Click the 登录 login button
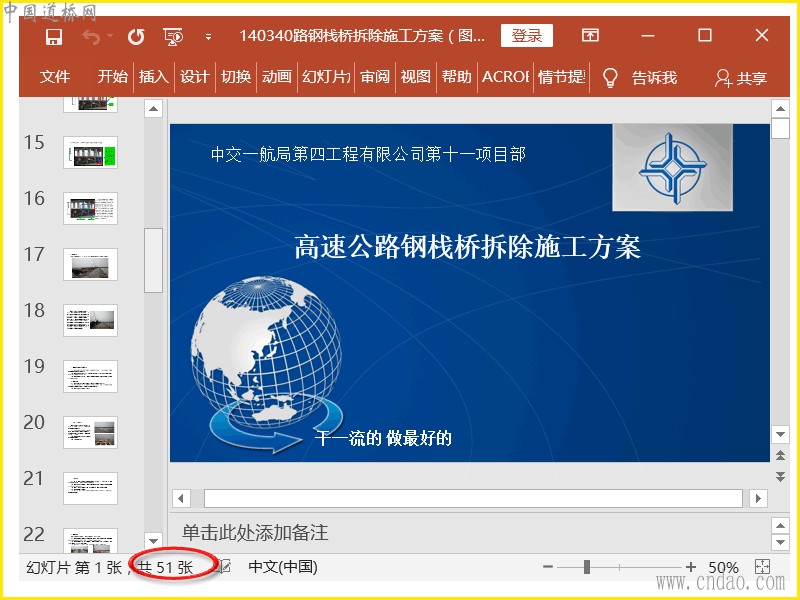Viewport: 800px width, 600px height. pyautogui.click(x=527, y=36)
